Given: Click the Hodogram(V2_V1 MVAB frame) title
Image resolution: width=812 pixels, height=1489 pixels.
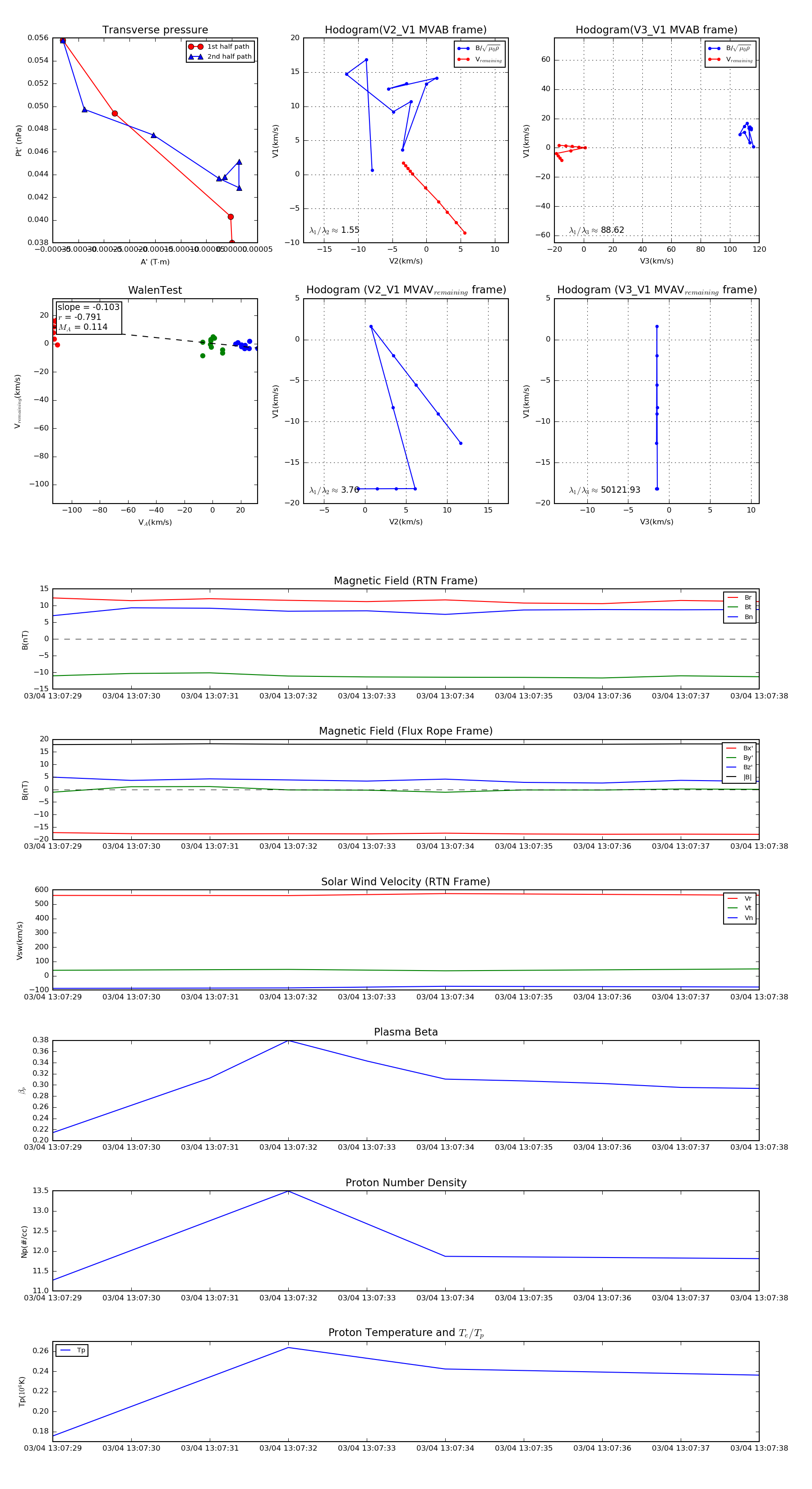Looking at the screenshot, I should pyautogui.click(x=406, y=30).
